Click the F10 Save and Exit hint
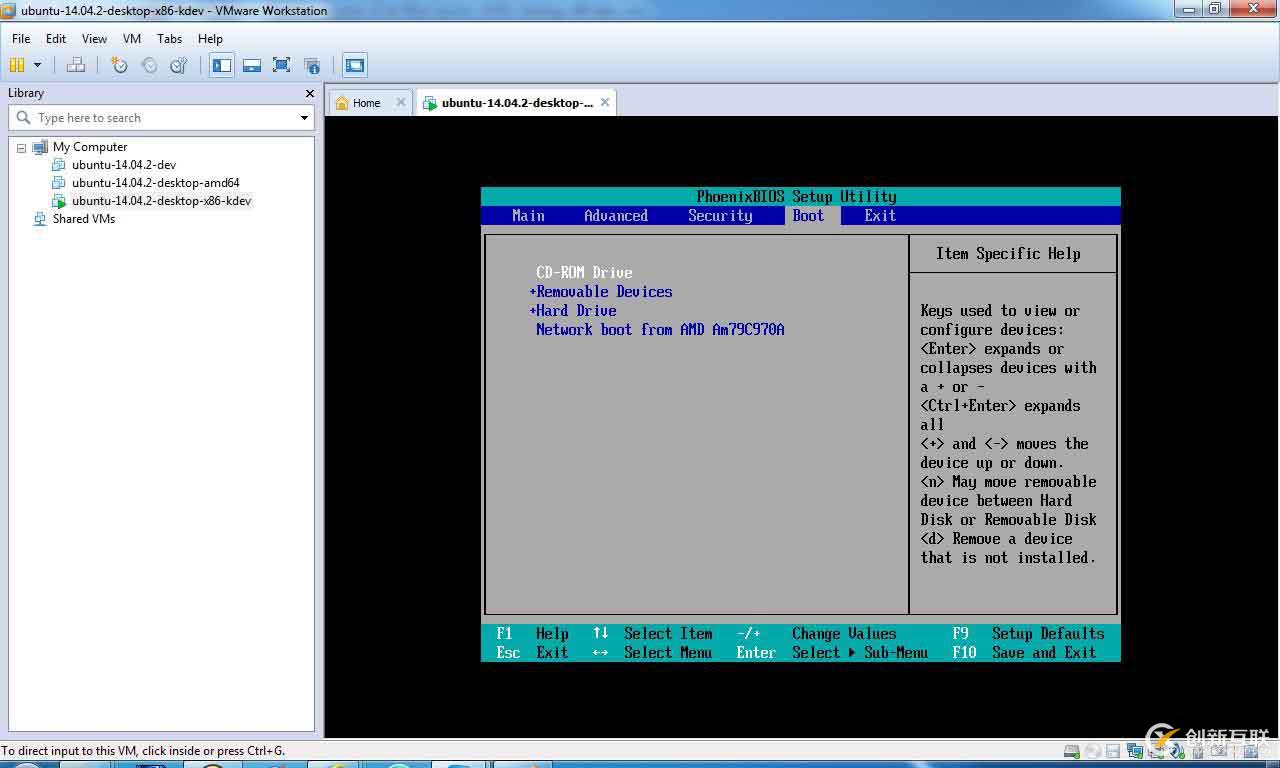 pyautogui.click(x=1024, y=653)
